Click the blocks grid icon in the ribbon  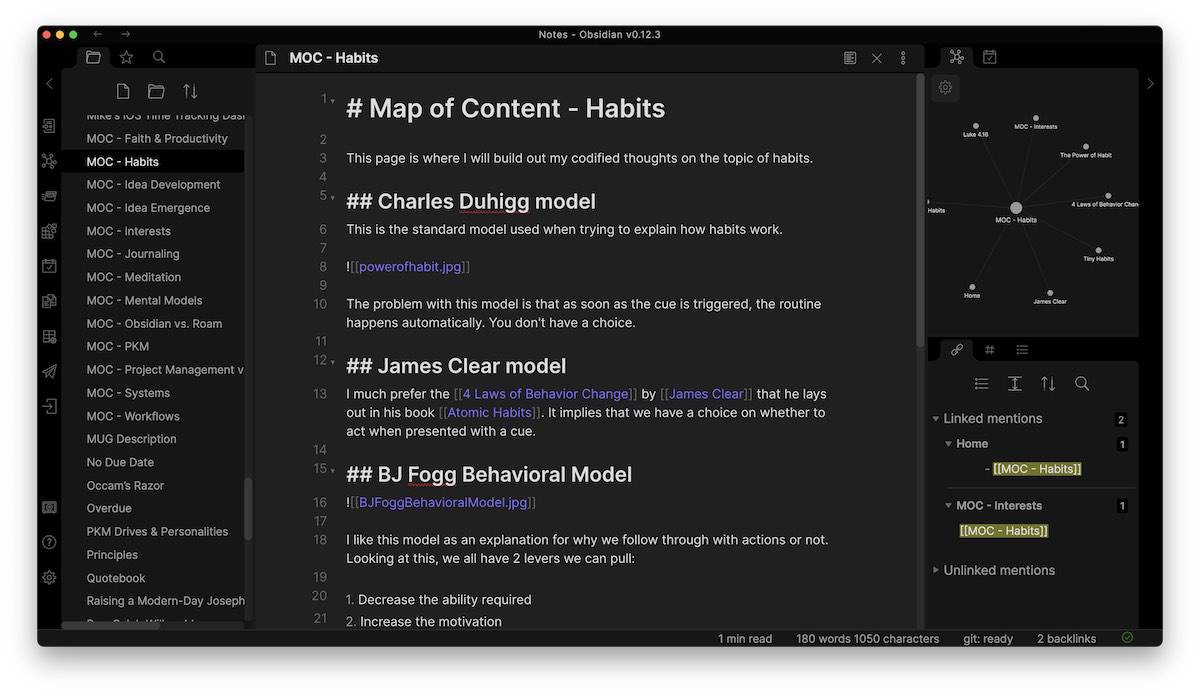tap(49, 231)
